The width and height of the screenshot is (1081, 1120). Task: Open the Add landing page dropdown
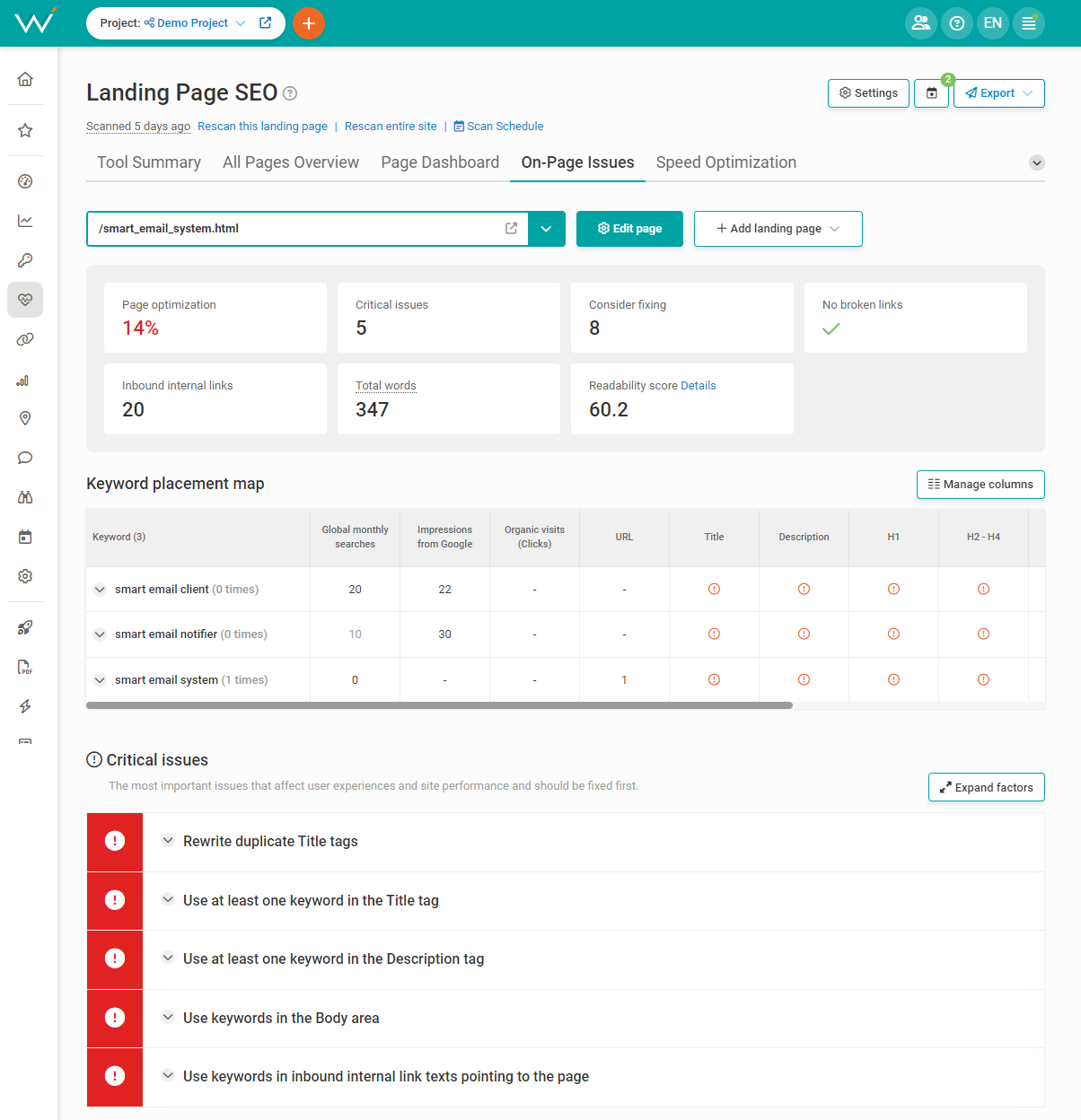coord(778,229)
